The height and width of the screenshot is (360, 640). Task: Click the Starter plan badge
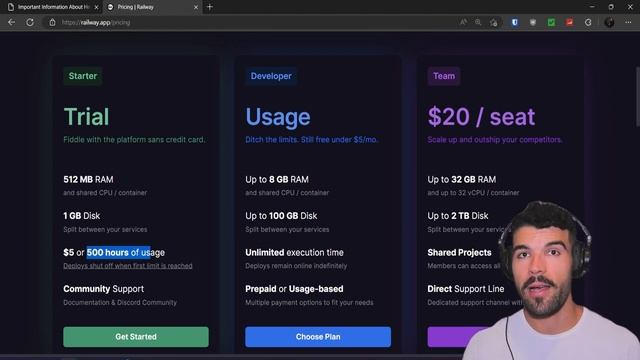(82, 76)
